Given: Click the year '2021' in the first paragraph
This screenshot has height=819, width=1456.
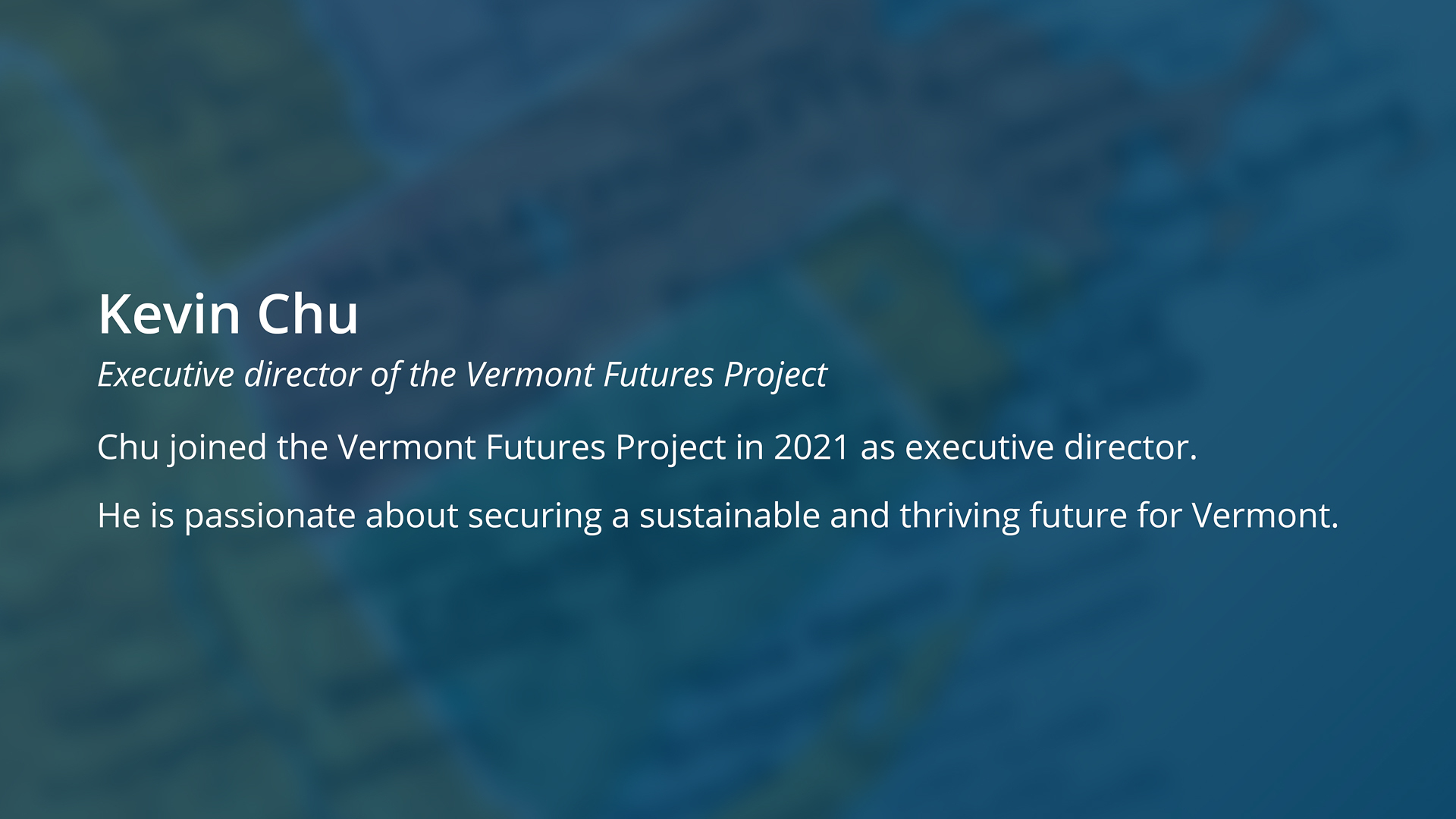Looking at the screenshot, I should coord(811,447).
